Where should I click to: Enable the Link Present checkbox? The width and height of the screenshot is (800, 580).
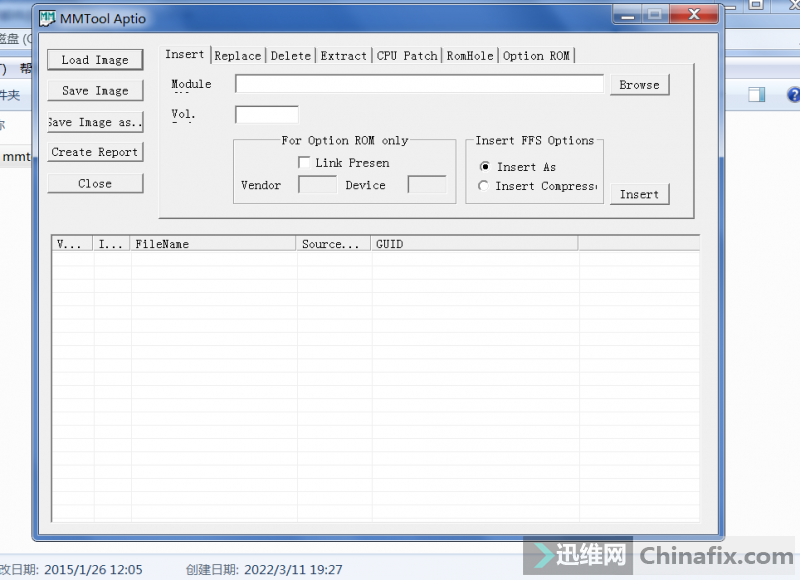coord(304,162)
